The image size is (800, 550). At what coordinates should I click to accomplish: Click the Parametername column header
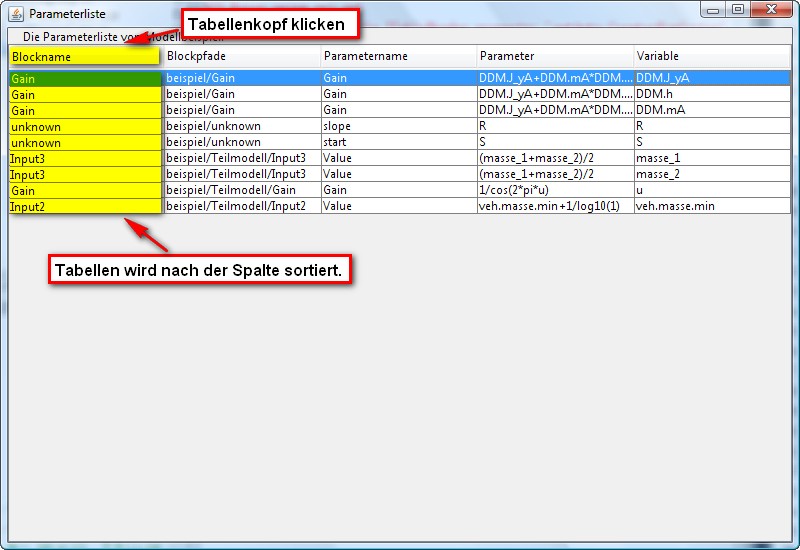[397, 57]
